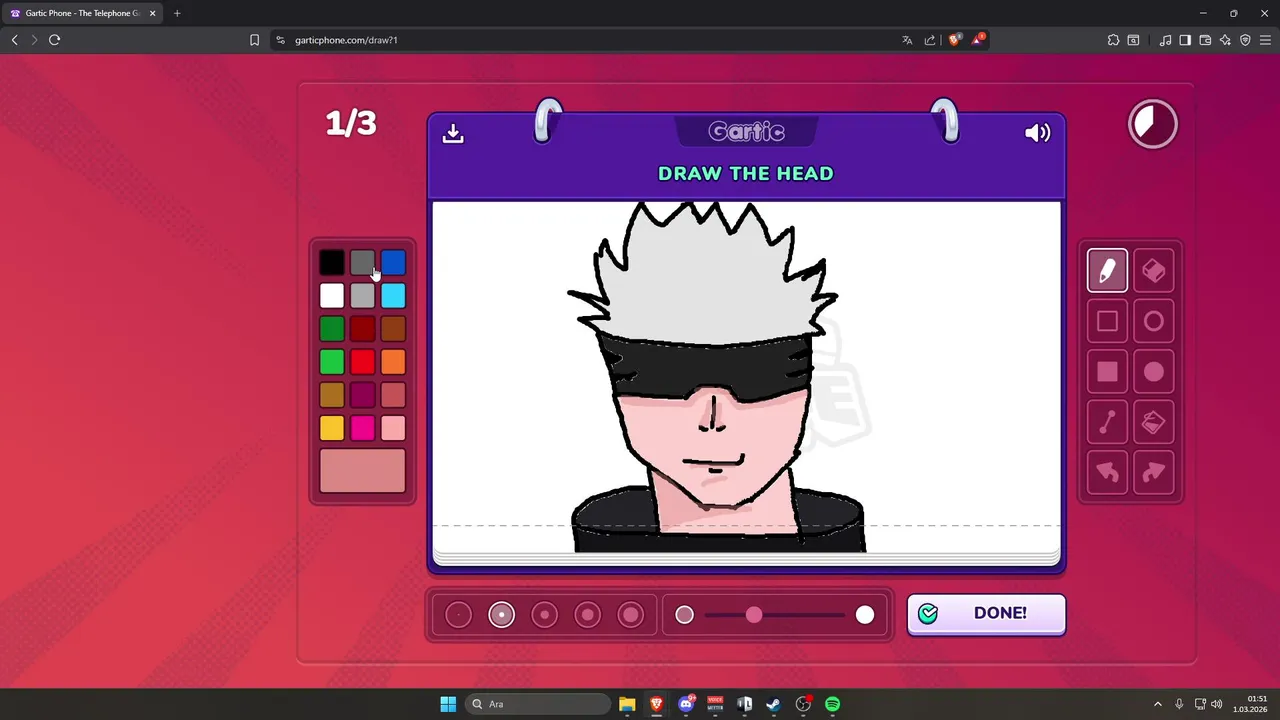Image resolution: width=1280 pixels, height=720 pixels.
Task: Open the browser hamburger menu
Action: tap(1265, 40)
